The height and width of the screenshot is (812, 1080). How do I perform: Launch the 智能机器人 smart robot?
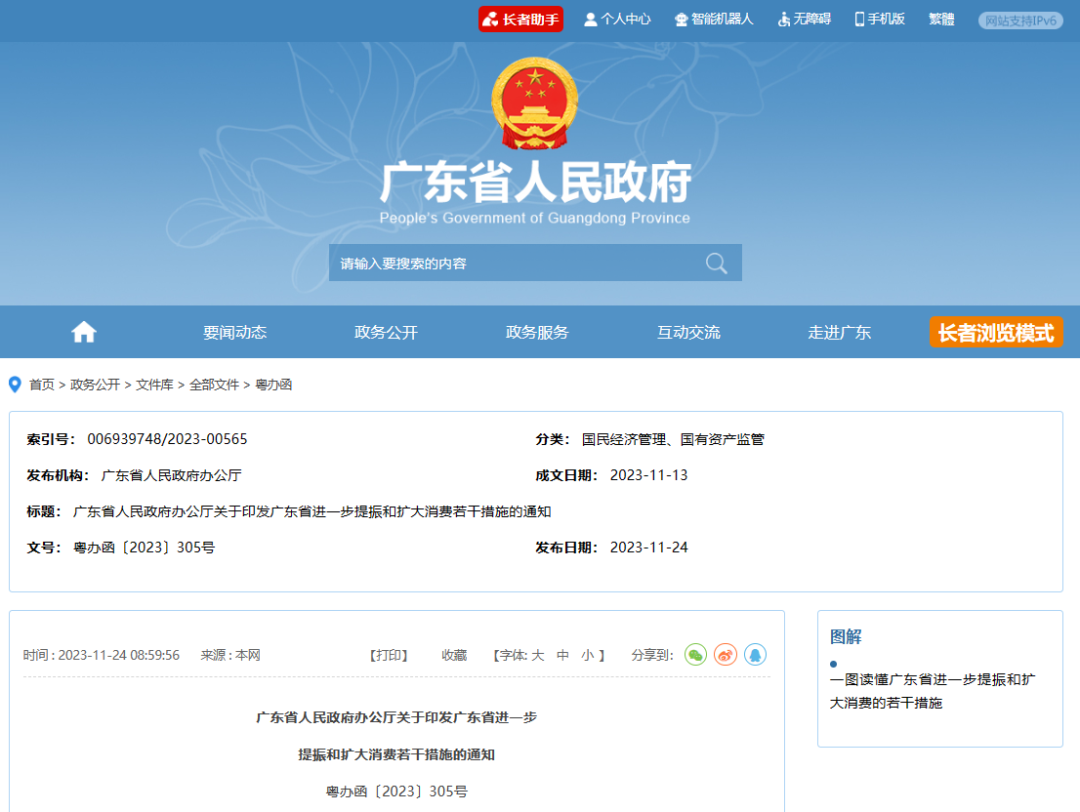[714, 18]
